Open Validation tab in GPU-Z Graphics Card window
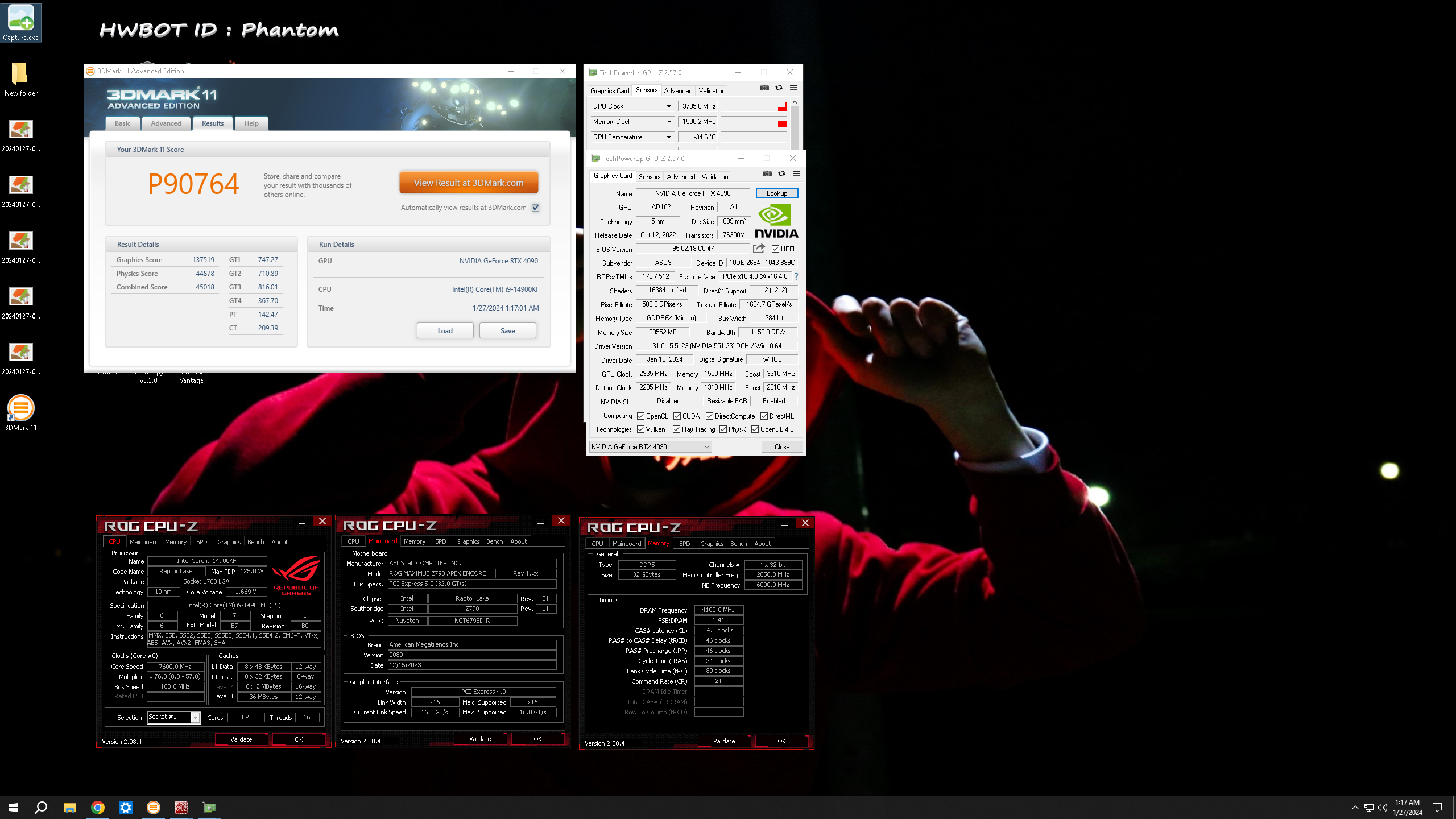Viewport: 1456px width, 819px height. point(715,177)
